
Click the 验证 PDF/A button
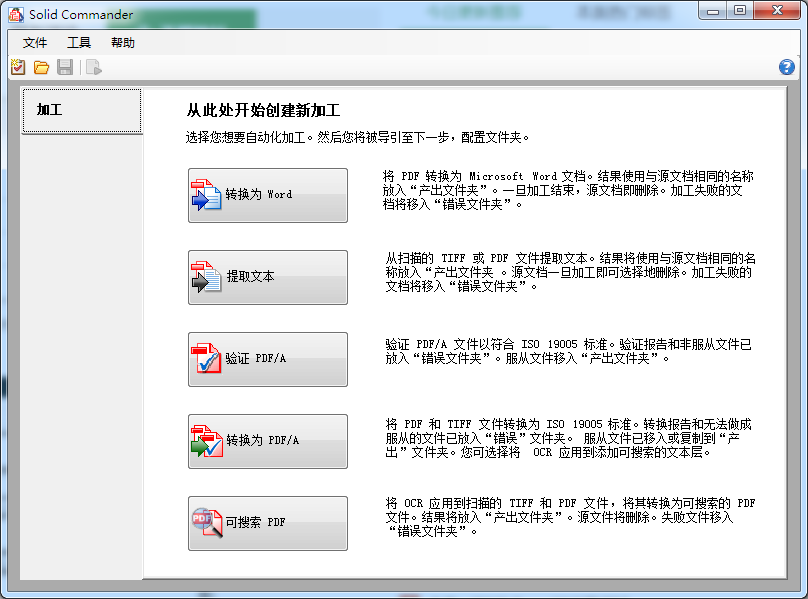pos(268,359)
